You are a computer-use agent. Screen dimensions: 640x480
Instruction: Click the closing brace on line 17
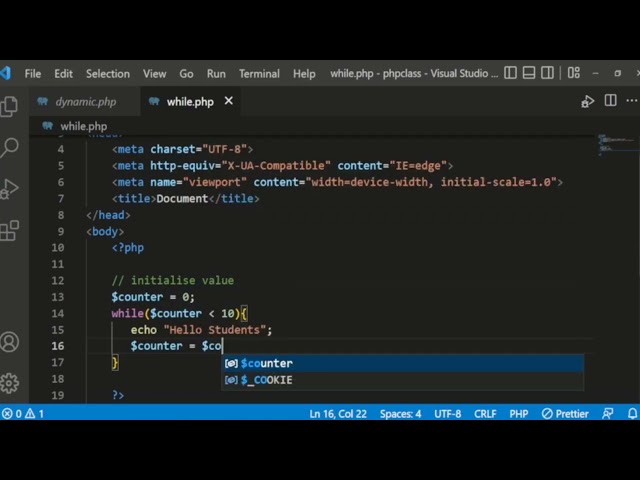[115, 362]
